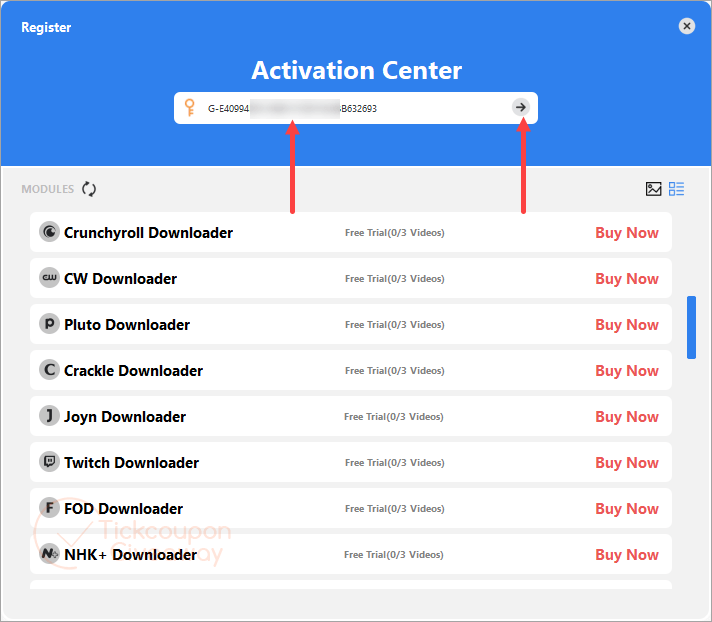Viewport: 712px width, 622px height.
Task: Click Free Trial status for Crackle
Action: tap(395, 370)
